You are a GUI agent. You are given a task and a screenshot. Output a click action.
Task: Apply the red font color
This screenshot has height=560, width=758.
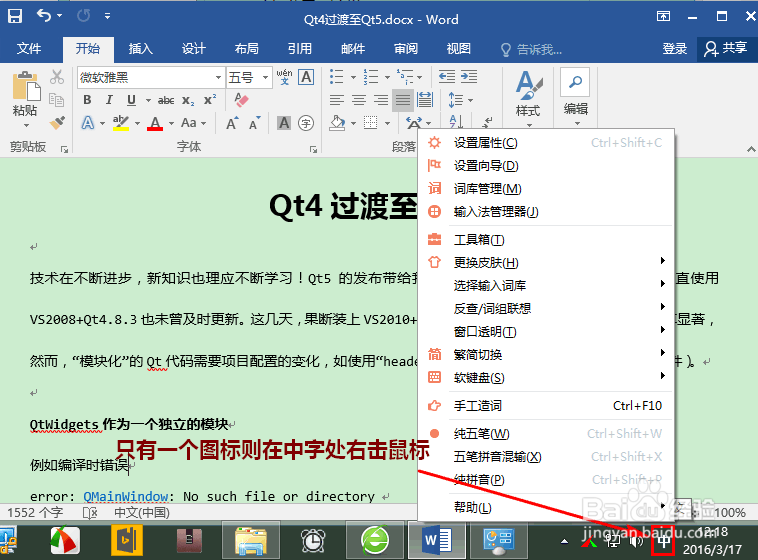point(155,123)
